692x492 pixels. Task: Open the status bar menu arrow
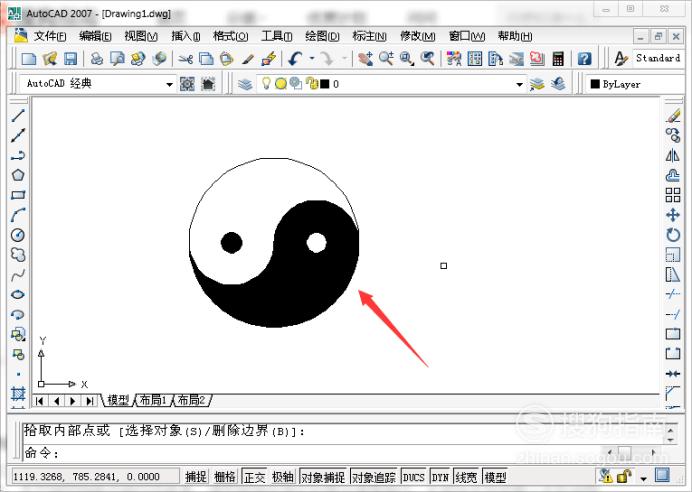click(x=643, y=479)
